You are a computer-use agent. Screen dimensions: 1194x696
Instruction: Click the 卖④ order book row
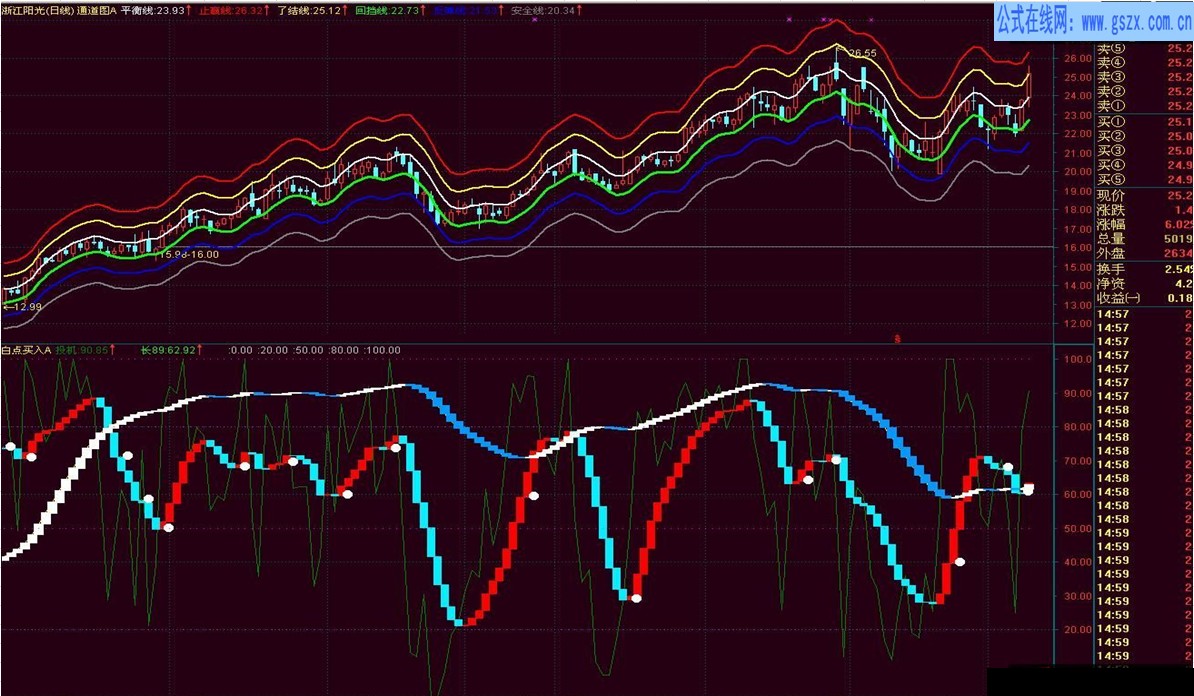(1145, 63)
